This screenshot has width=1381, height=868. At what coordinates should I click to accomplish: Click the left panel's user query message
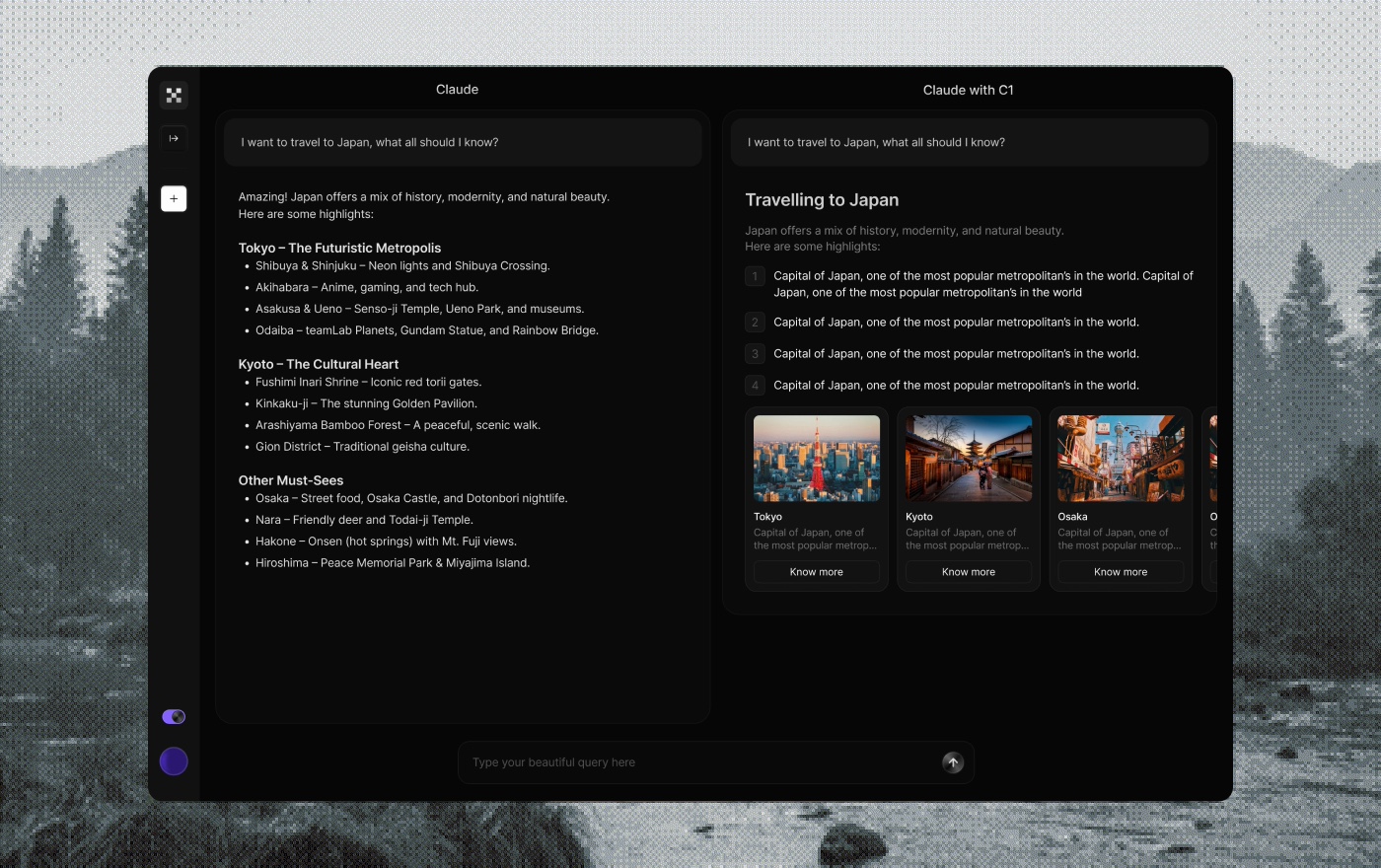click(463, 142)
